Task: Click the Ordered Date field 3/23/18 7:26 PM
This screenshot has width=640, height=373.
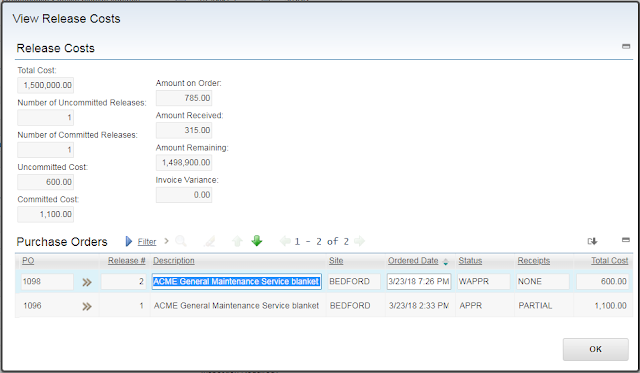Action: pos(419,282)
